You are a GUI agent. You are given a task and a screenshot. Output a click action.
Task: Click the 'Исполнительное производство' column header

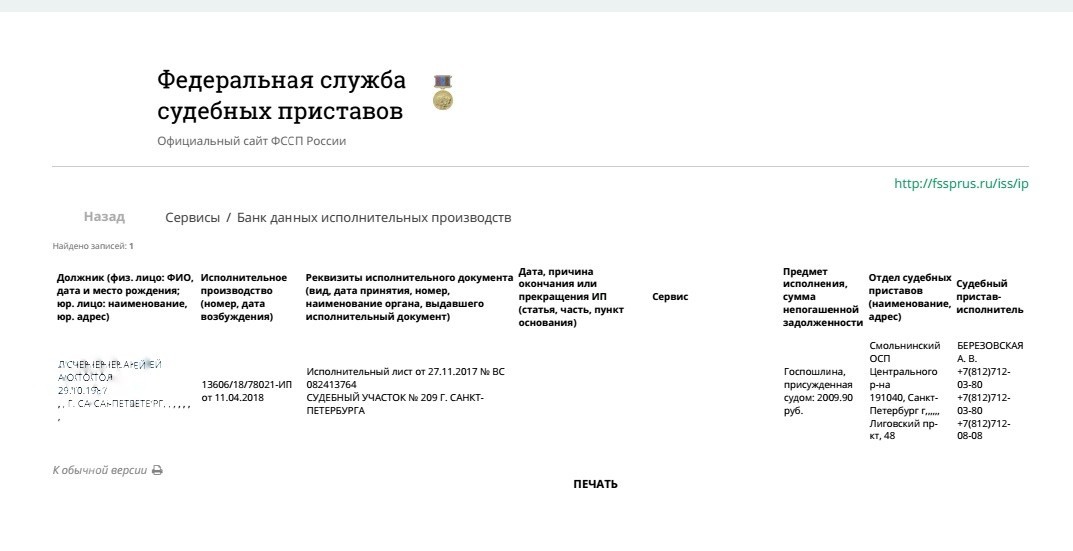click(x=244, y=296)
